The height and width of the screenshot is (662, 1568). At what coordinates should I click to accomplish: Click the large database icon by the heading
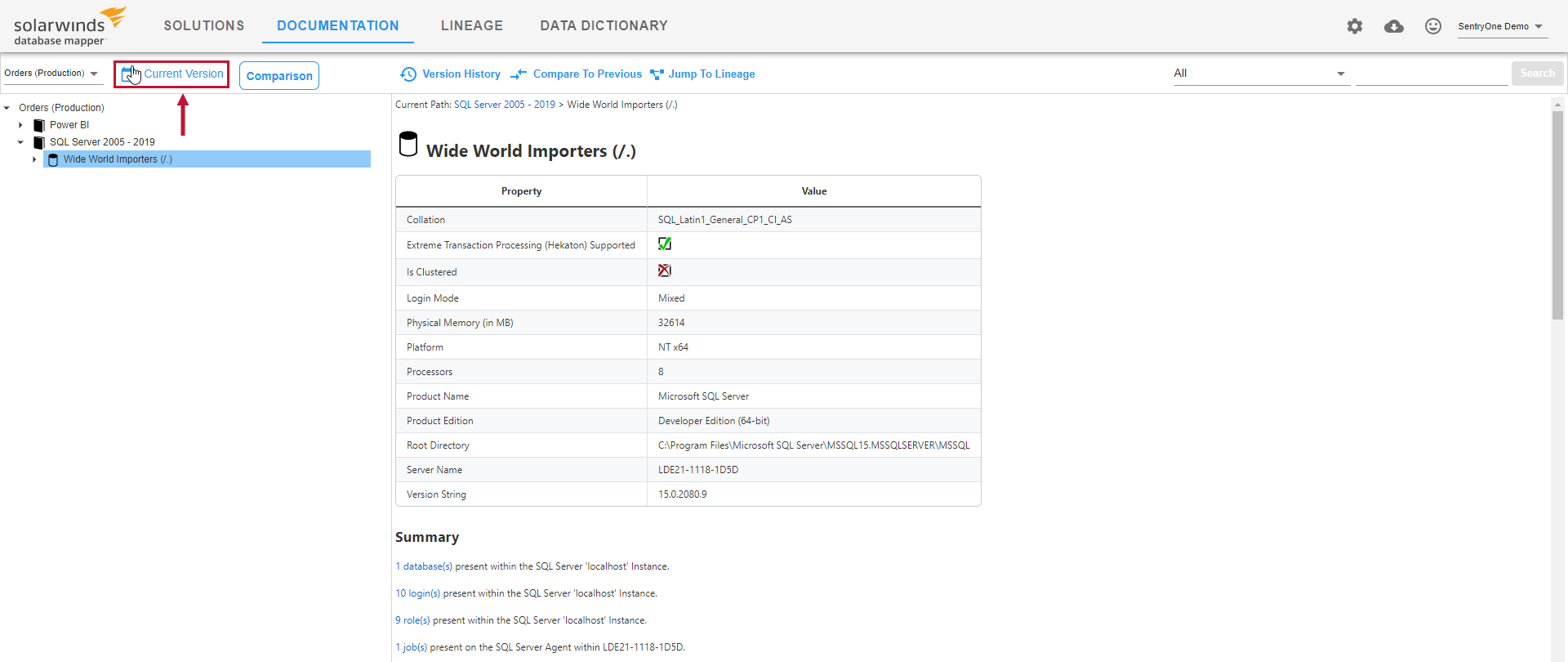coord(408,144)
